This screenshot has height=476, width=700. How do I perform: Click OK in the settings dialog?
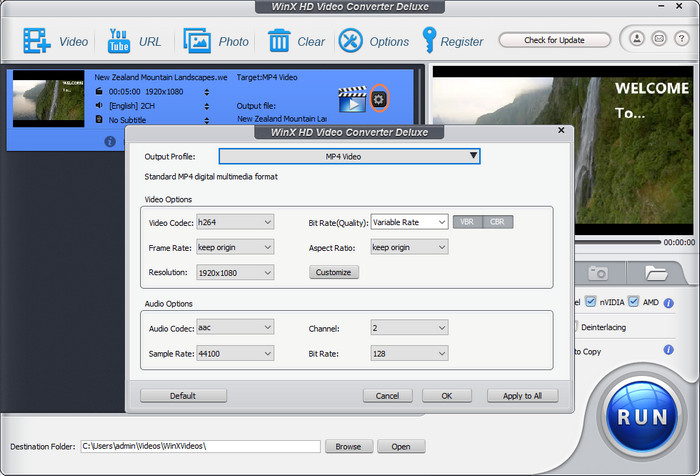click(447, 396)
